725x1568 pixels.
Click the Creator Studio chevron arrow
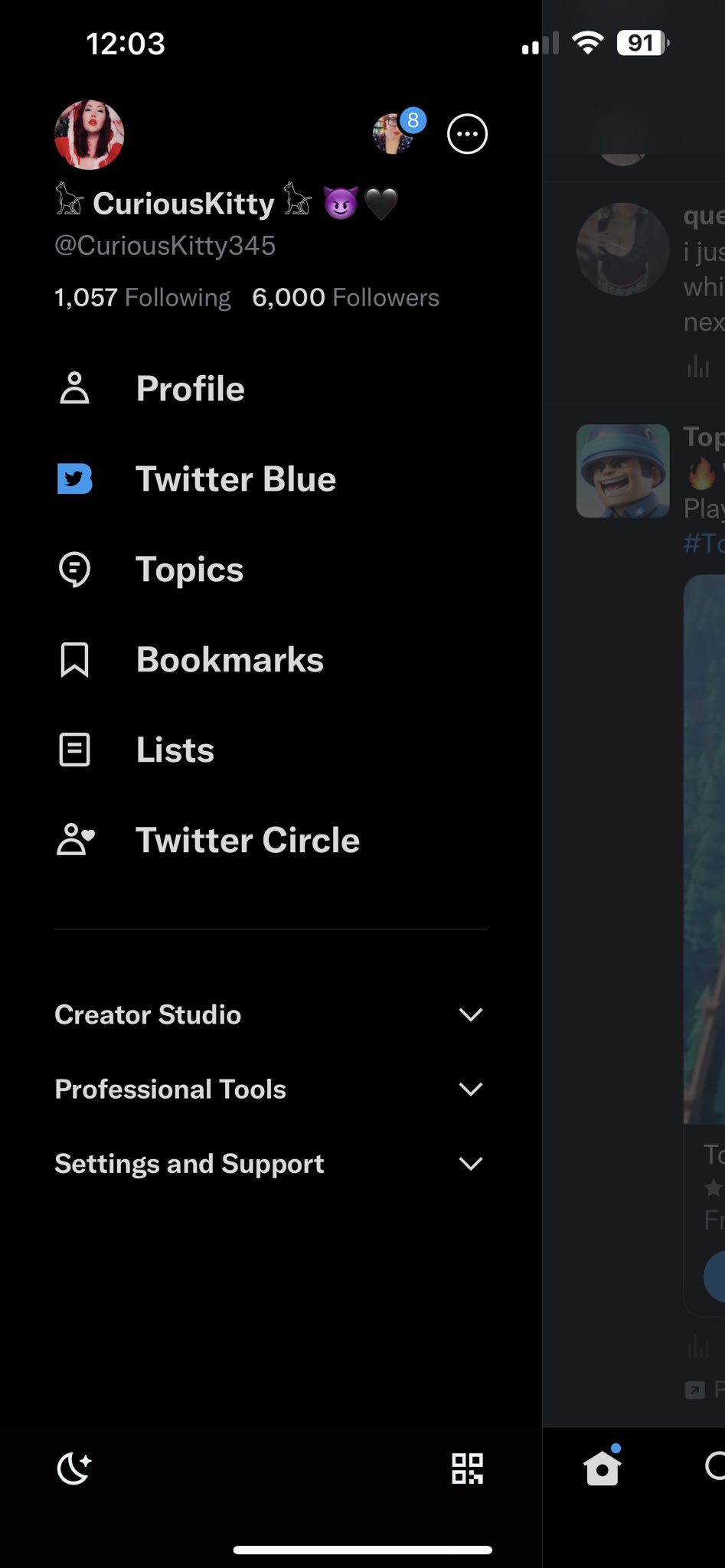[470, 1014]
